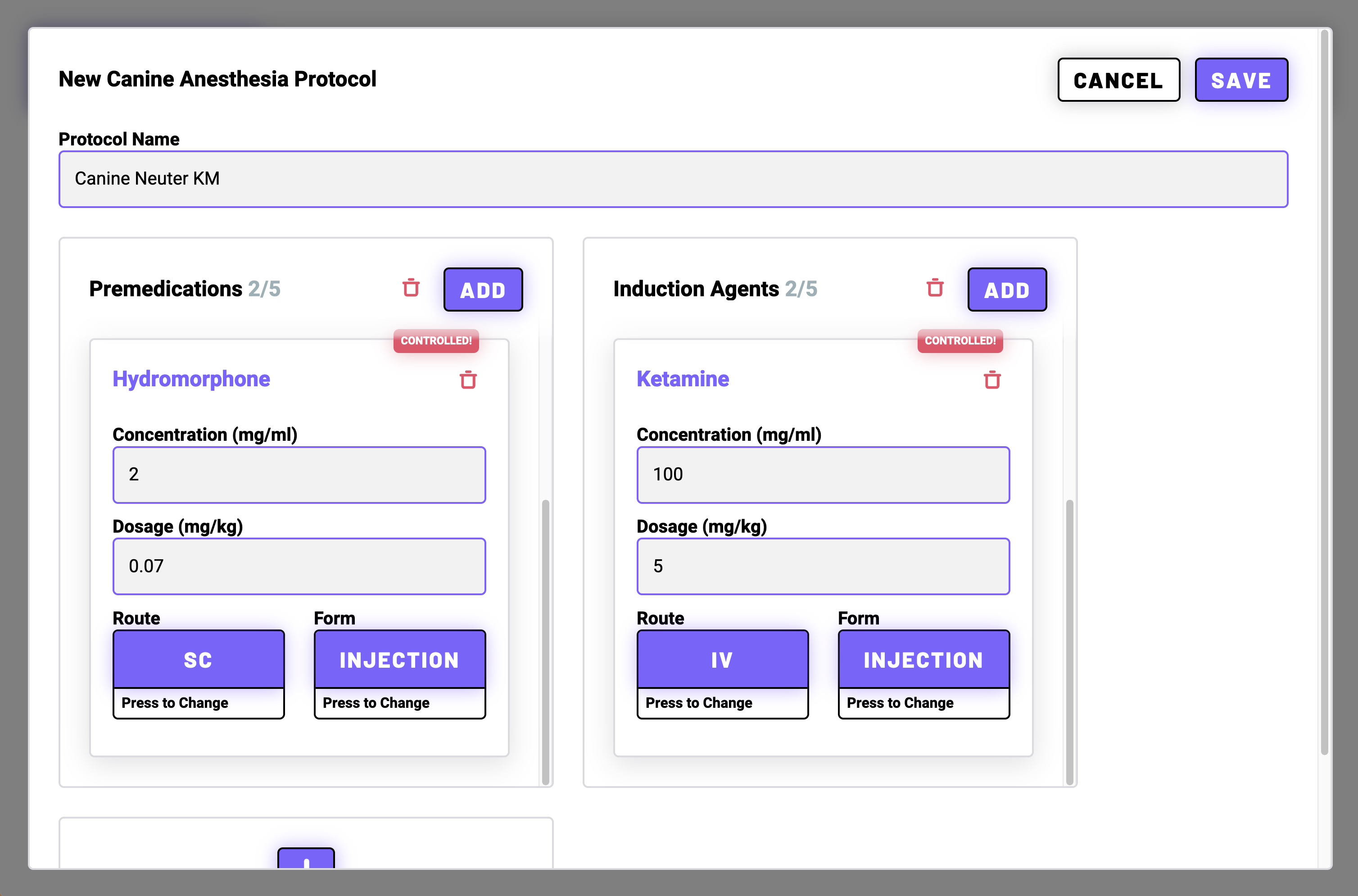Change Hydromorphone form from Injection

399,674
